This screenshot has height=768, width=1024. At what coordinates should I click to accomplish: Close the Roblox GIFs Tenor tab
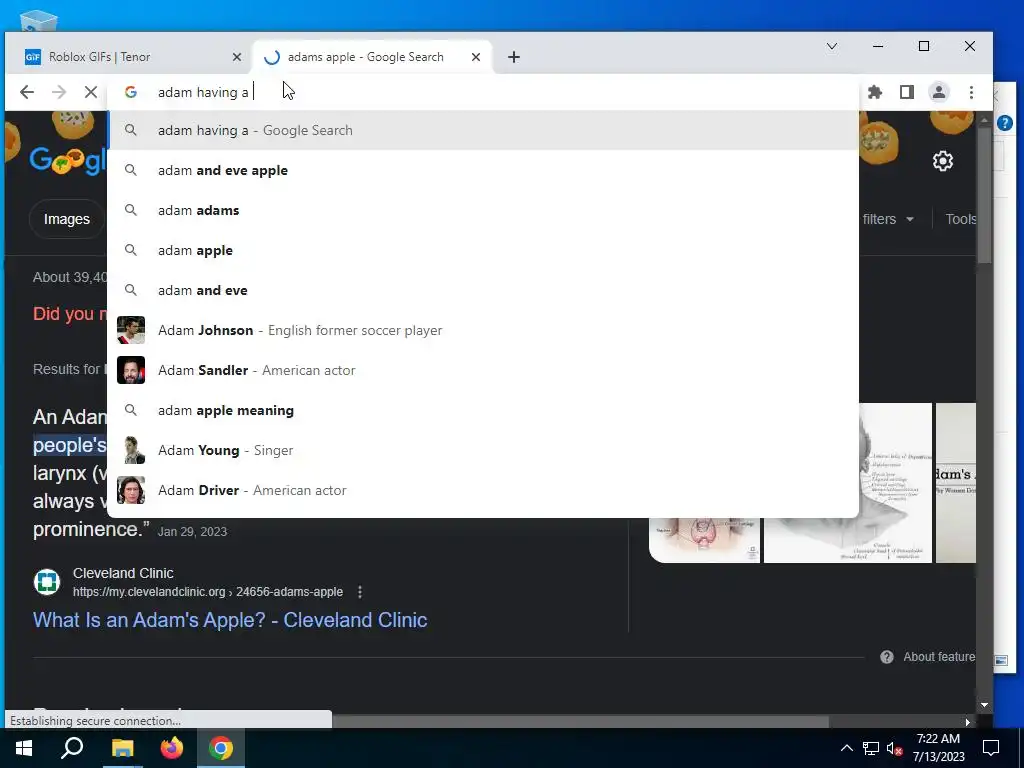point(237,57)
